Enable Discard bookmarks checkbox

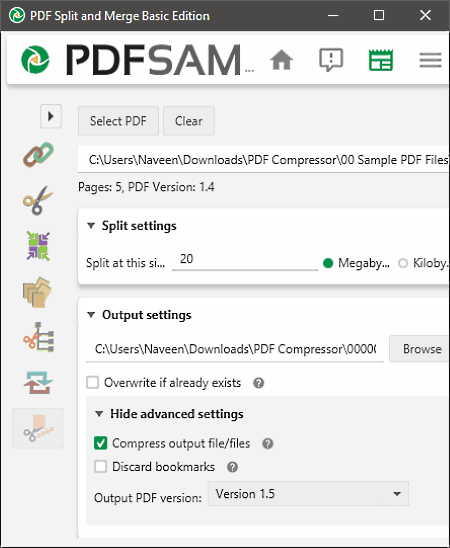tap(101, 467)
